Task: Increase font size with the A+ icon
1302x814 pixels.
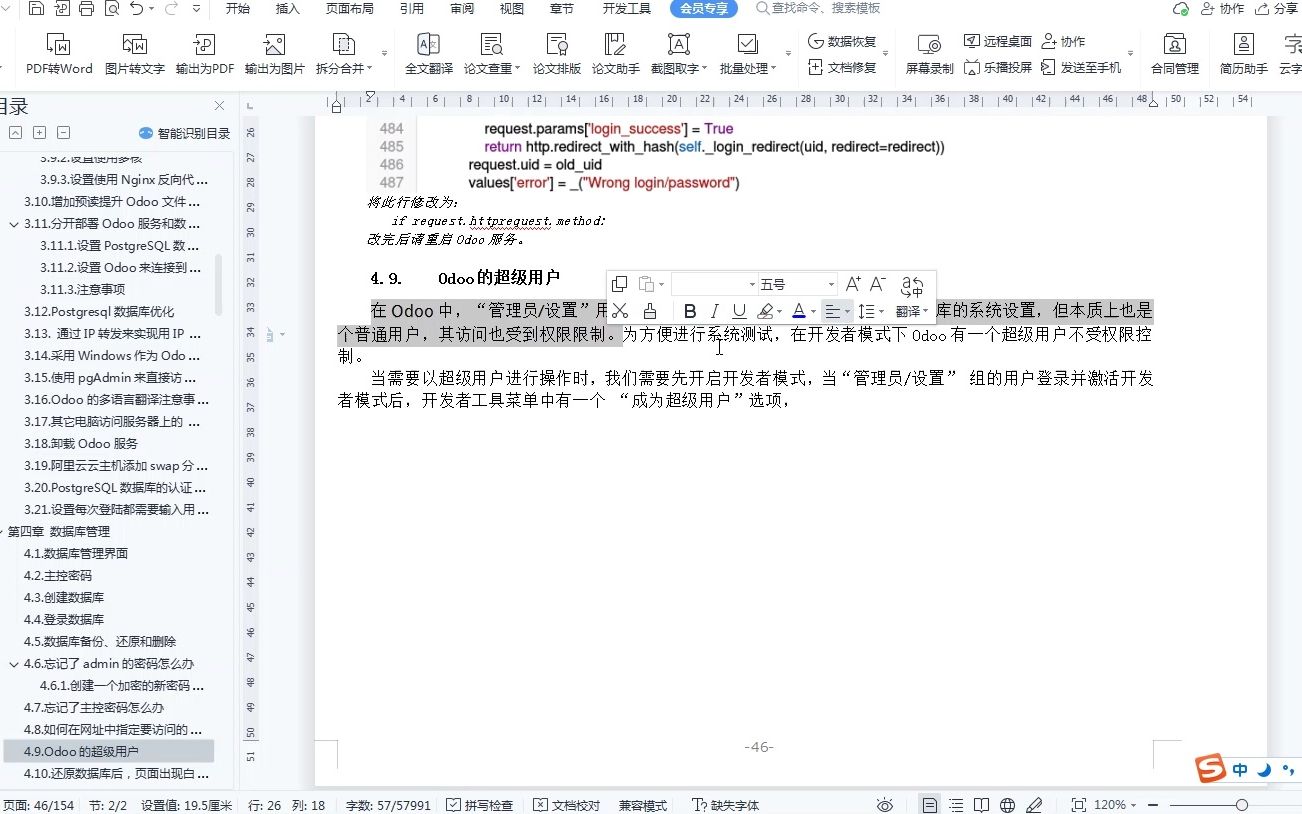Action: [852, 284]
